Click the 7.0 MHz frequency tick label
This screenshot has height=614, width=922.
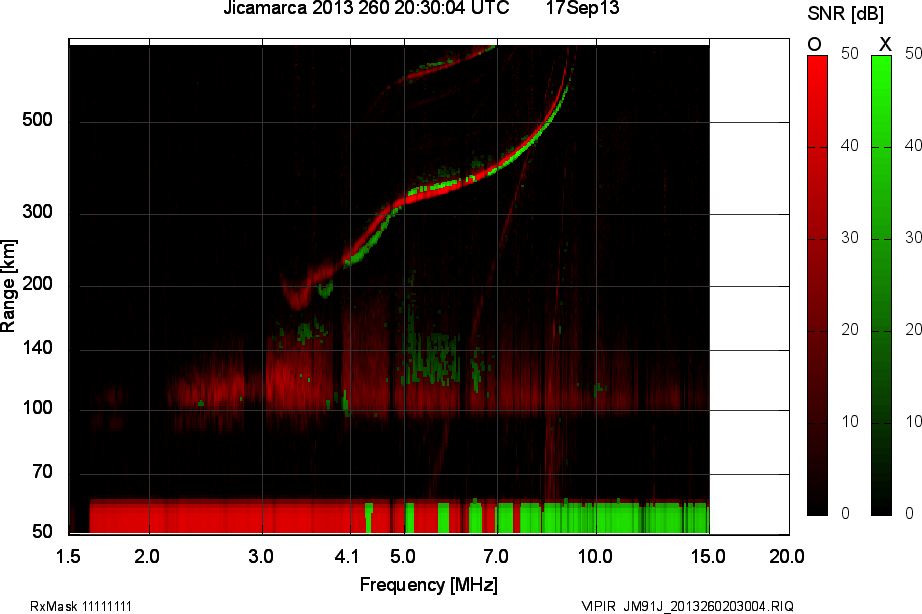pyautogui.click(x=496, y=556)
